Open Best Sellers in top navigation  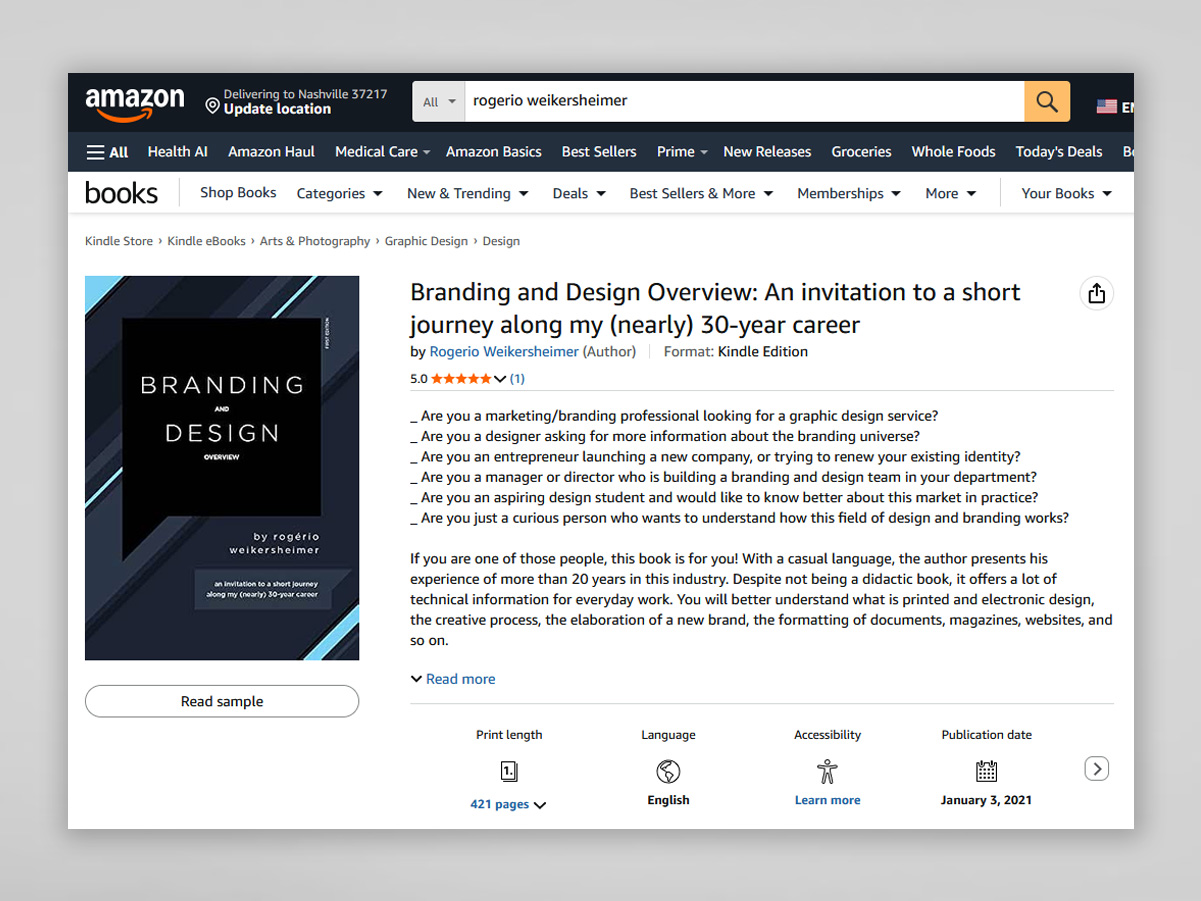pyautogui.click(x=599, y=152)
